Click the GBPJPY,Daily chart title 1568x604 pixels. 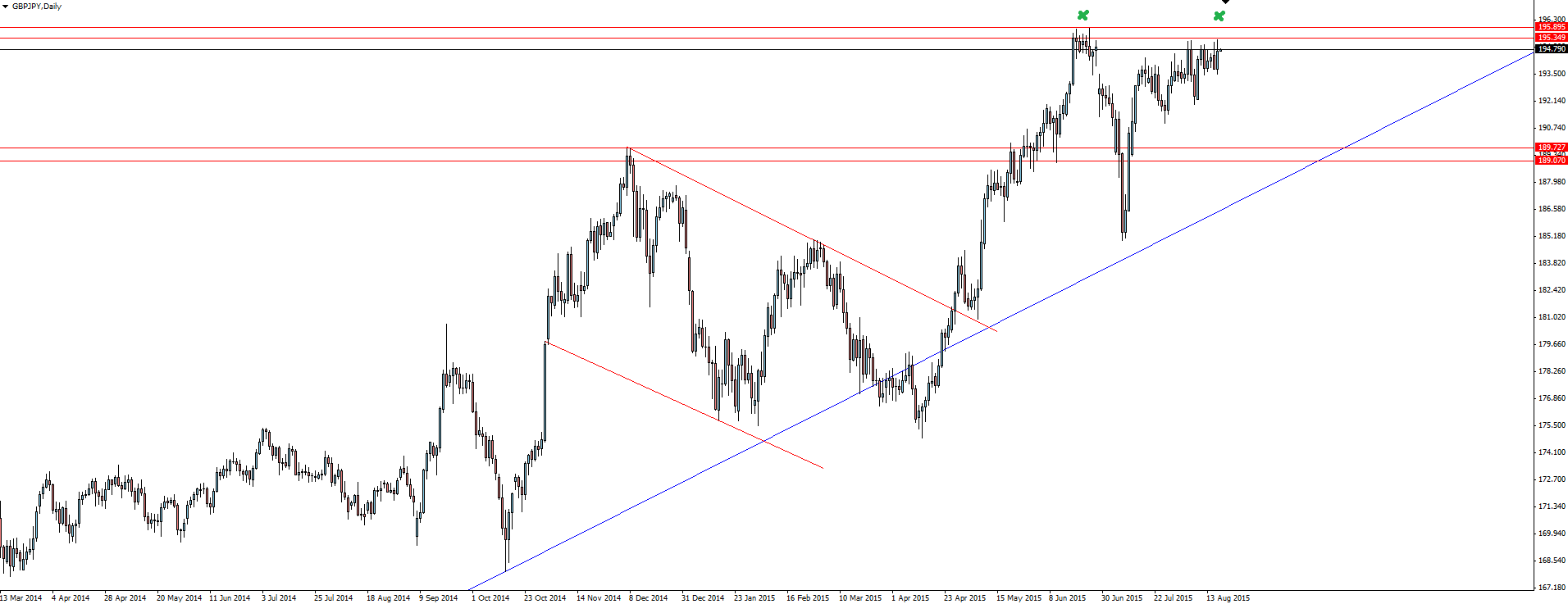point(37,7)
